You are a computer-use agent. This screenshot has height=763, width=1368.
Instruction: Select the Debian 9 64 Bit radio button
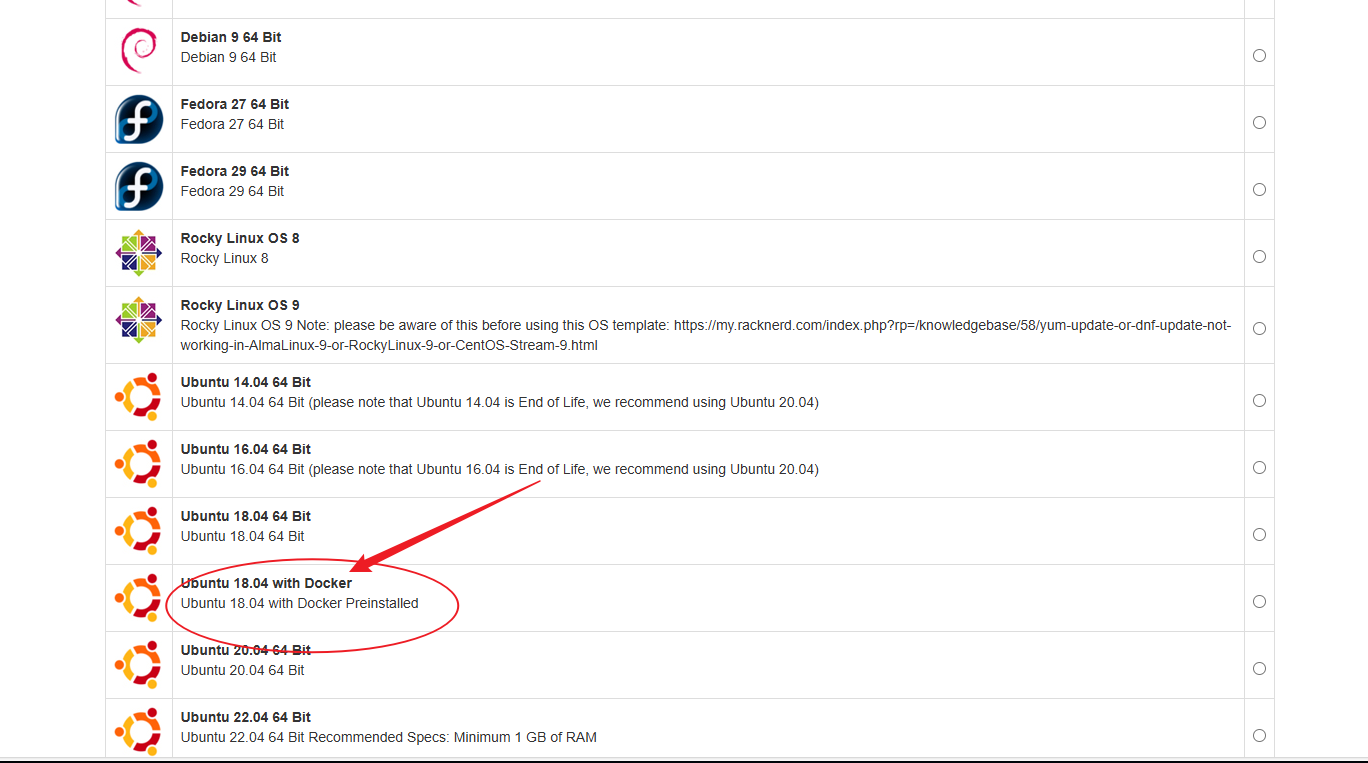[1259, 56]
